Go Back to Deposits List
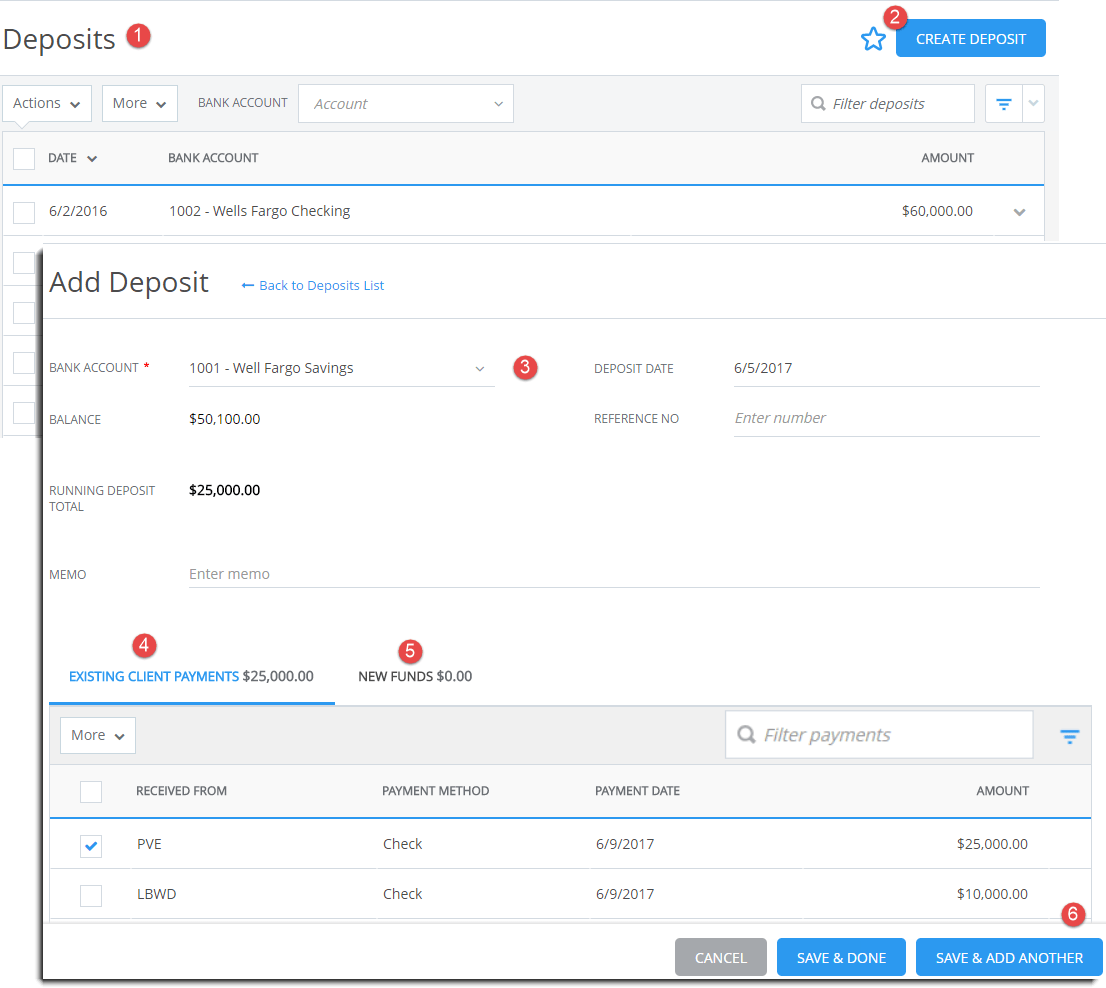1106x988 pixels. [x=314, y=285]
